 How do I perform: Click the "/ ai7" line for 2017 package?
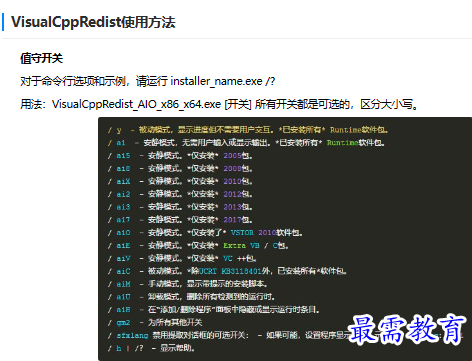180,220
